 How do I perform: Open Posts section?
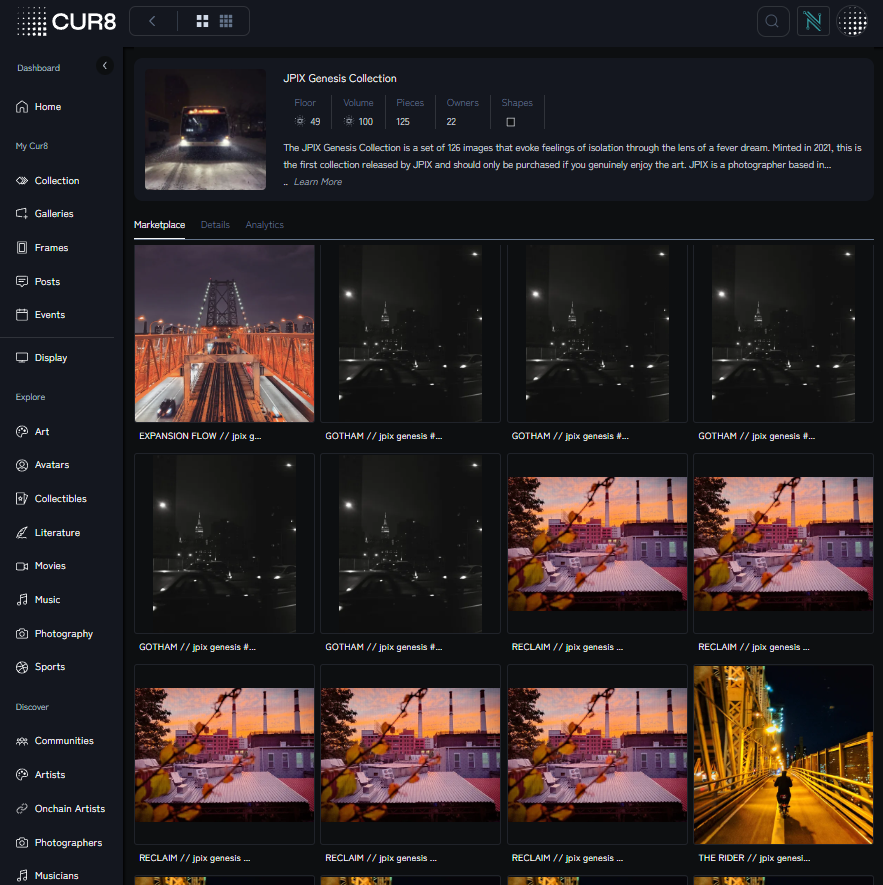[x=38, y=282]
